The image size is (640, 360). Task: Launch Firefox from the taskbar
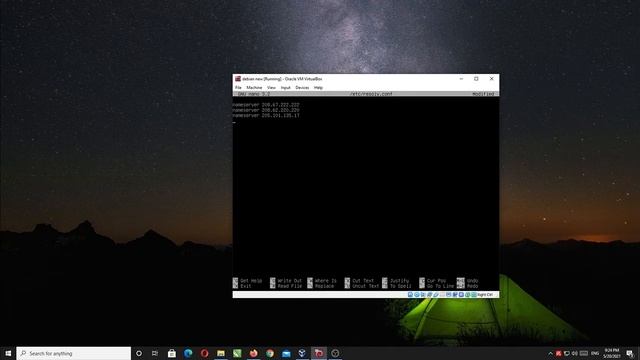tap(253, 353)
